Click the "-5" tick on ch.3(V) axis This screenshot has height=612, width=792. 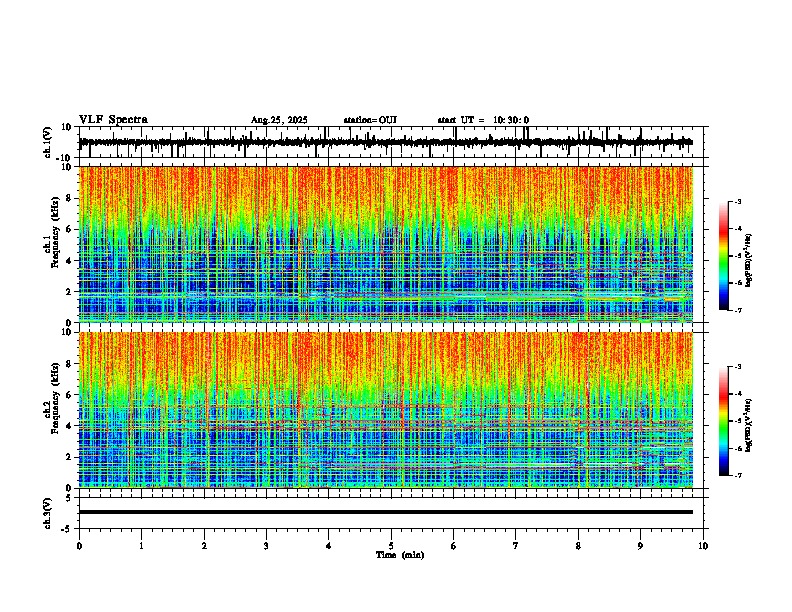pyautogui.click(x=67, y=529)
